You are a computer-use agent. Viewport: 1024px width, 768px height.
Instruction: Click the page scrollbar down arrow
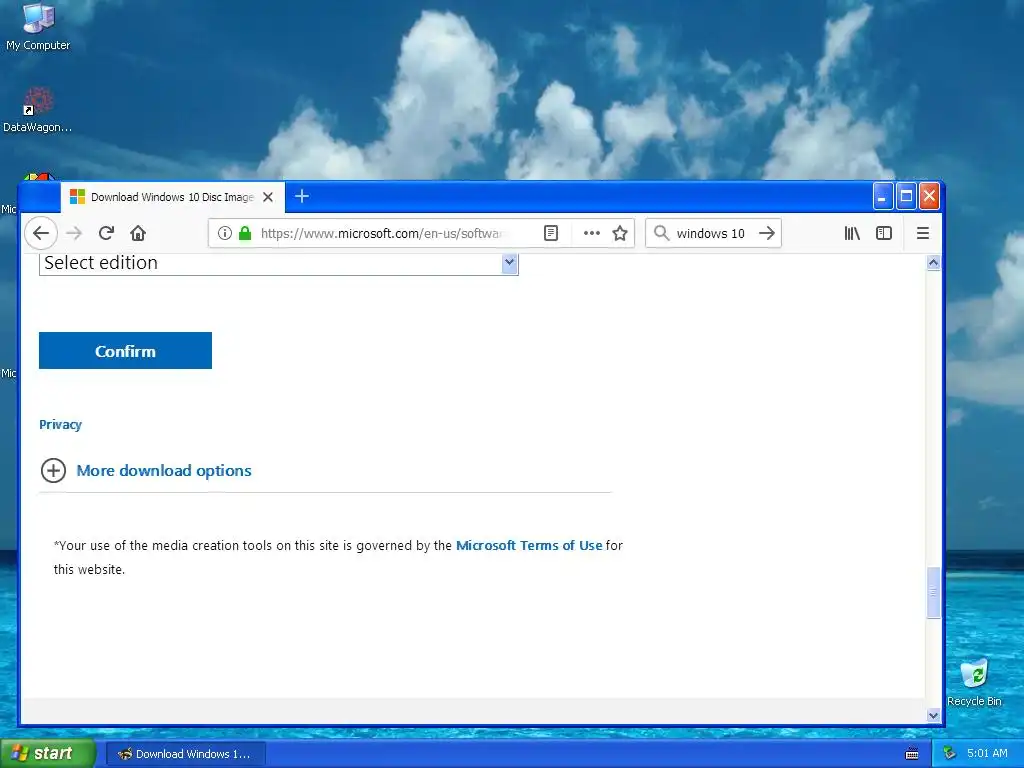(x=933, y=715)
